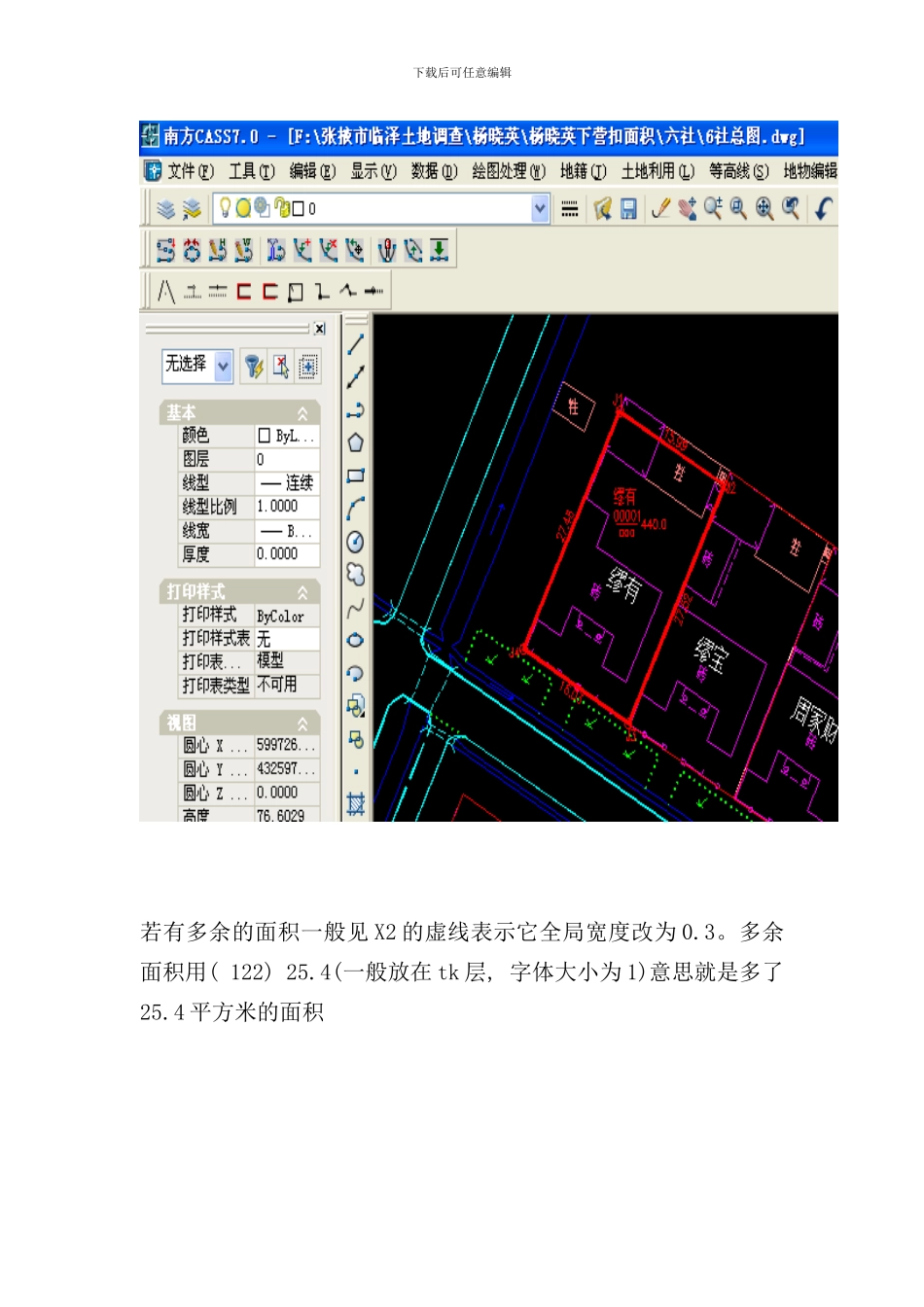Select the Polyline tool

(x=356, y=410)
